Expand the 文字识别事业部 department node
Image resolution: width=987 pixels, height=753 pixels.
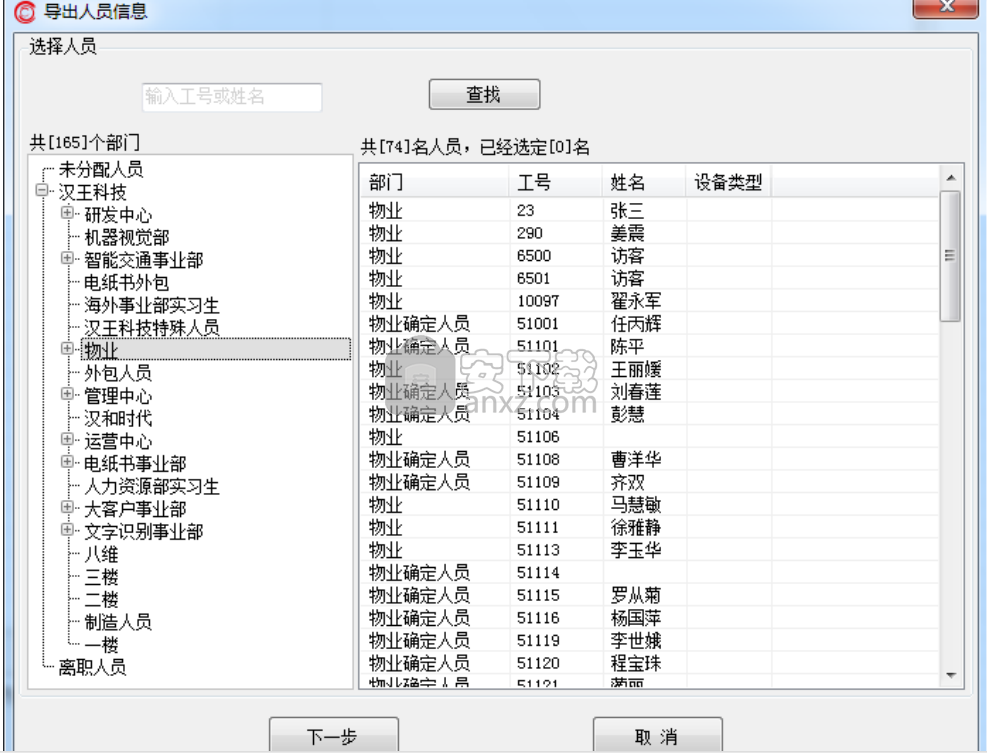[x=67, y=528]
